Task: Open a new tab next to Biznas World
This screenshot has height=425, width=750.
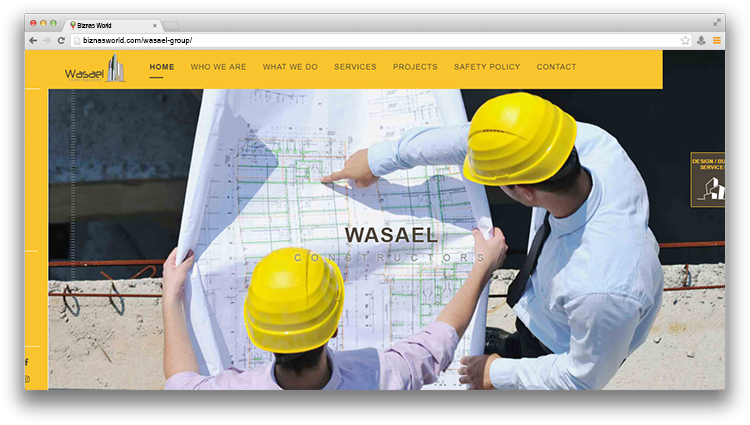Action: point(171,25)
